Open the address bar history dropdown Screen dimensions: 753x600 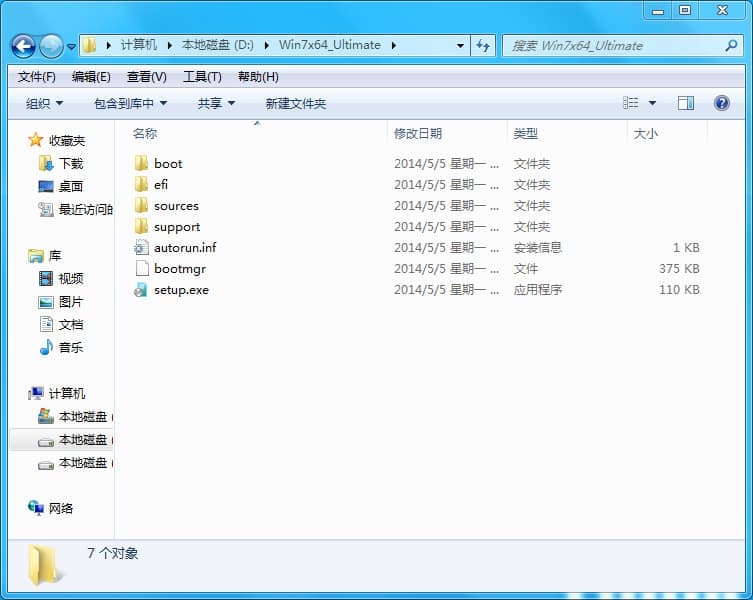(460, 46)
